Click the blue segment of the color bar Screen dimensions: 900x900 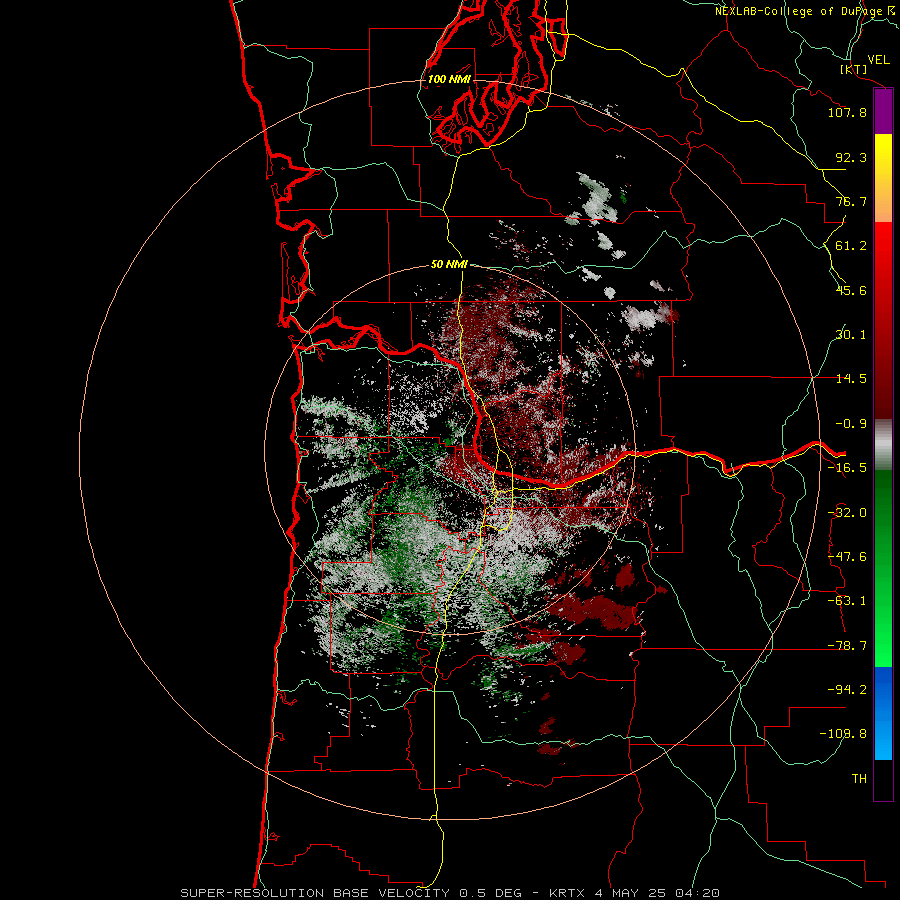point(883,713)
